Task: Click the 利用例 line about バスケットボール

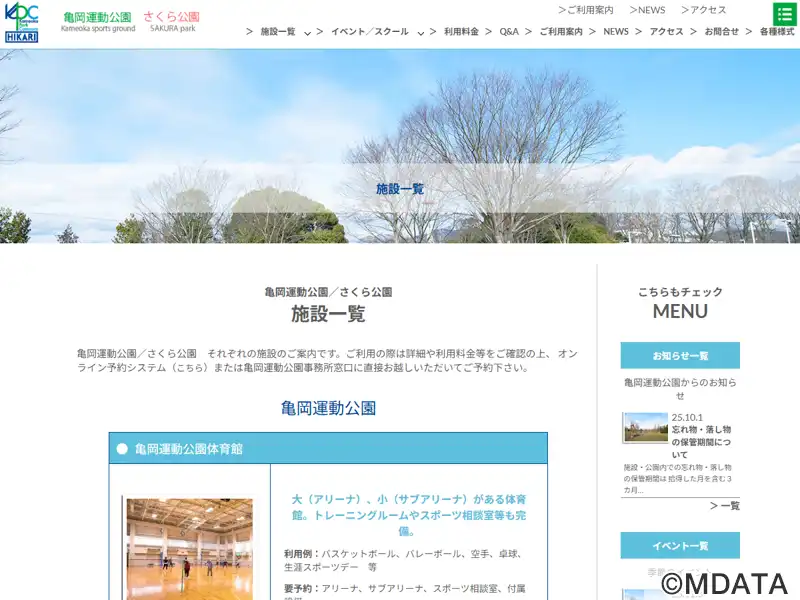Action: 403,560
